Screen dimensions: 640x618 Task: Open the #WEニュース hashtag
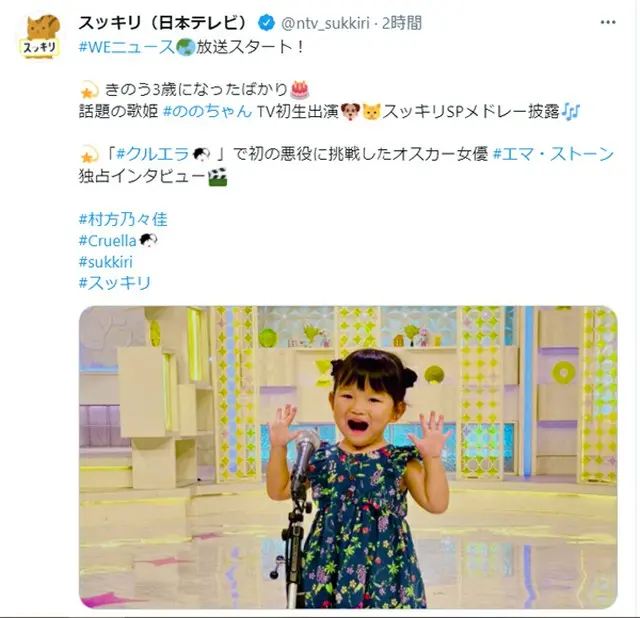click(x=127, y=47)
